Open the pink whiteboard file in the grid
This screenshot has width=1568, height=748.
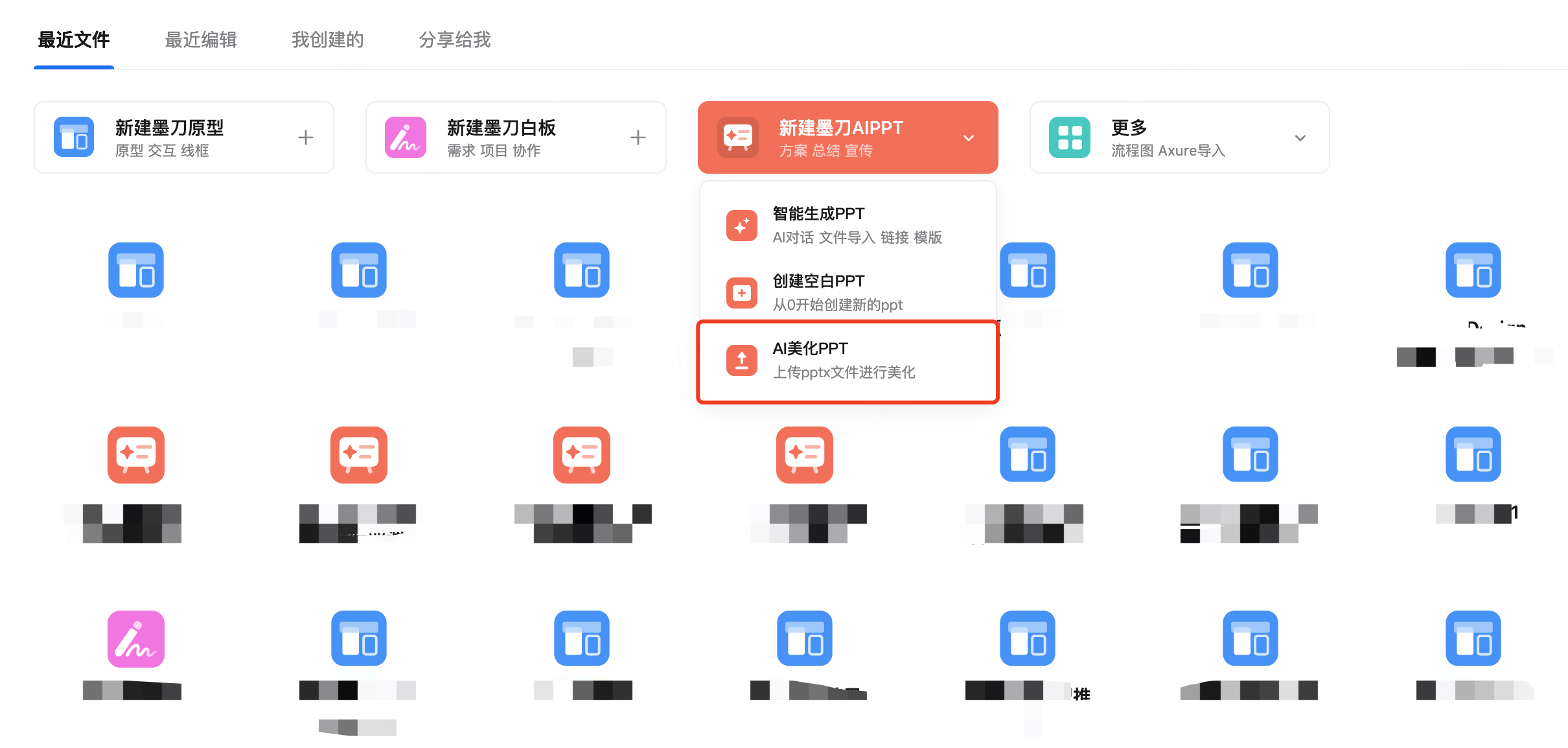click(x=136, y=639)
